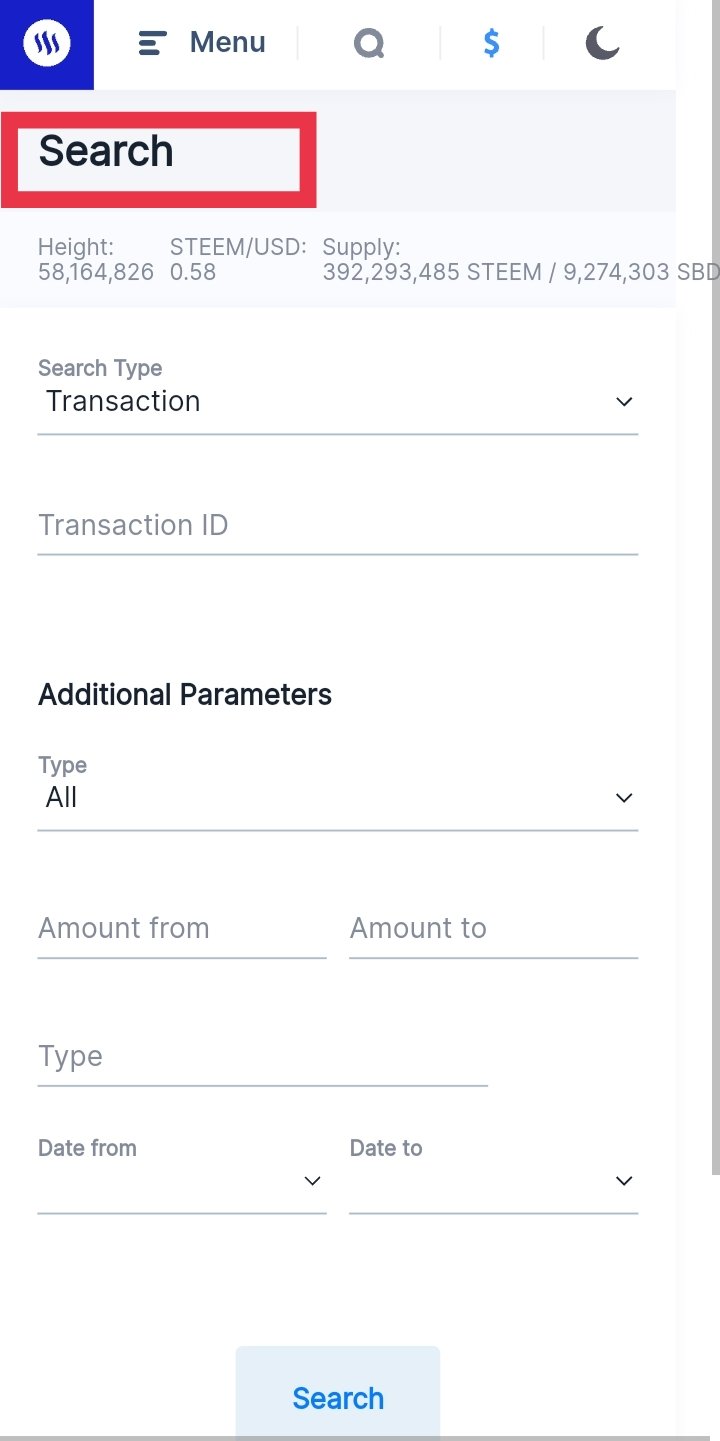Open the hamburger Menu icon
Screen dimensions: 720x1441
(152, 43)
